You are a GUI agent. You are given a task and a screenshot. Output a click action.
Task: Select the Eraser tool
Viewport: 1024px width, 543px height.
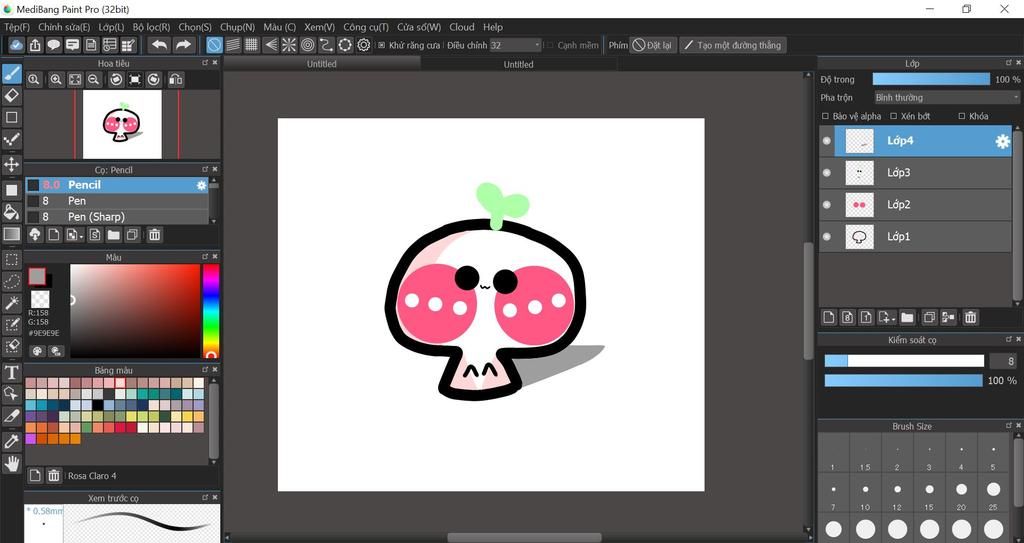(x=12, y=96)
